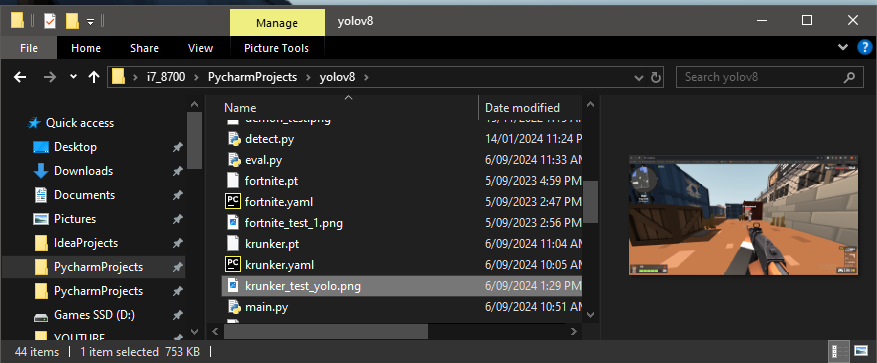Expand chevron after PycharmProjects breadcrumb

pos(308,77)
